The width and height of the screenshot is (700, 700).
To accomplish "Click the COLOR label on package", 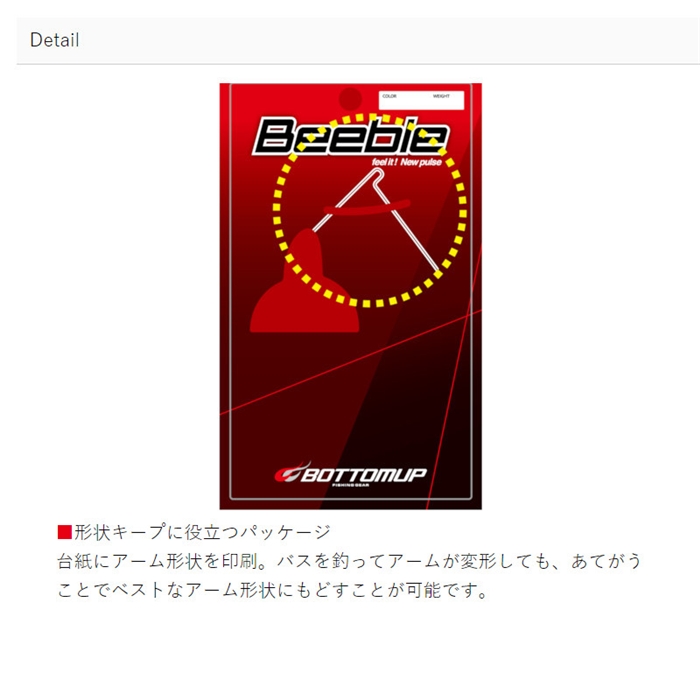I will click(x=389, y=96).
